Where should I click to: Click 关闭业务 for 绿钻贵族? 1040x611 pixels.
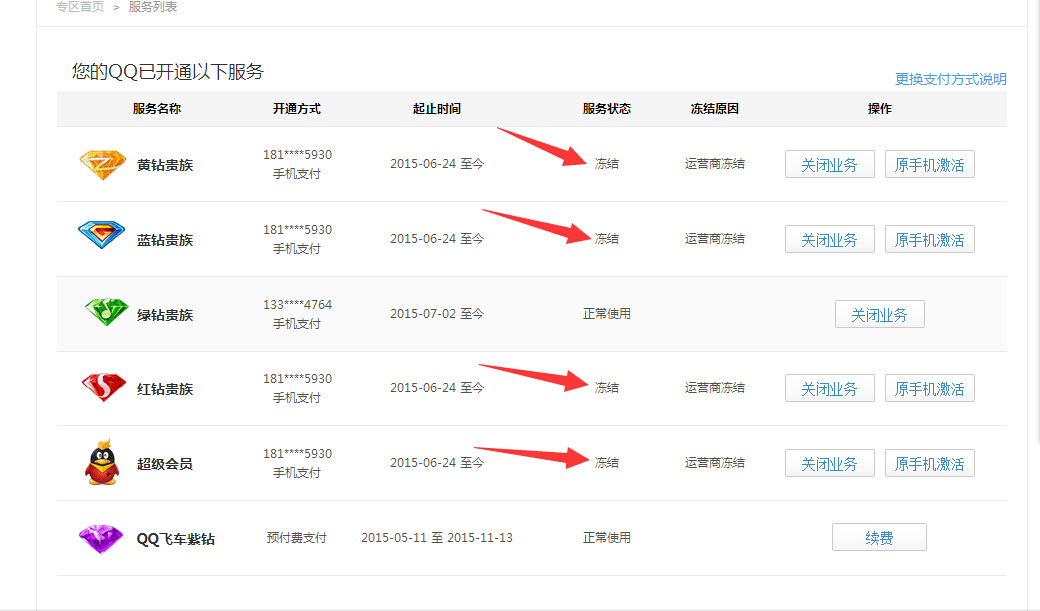879,313
